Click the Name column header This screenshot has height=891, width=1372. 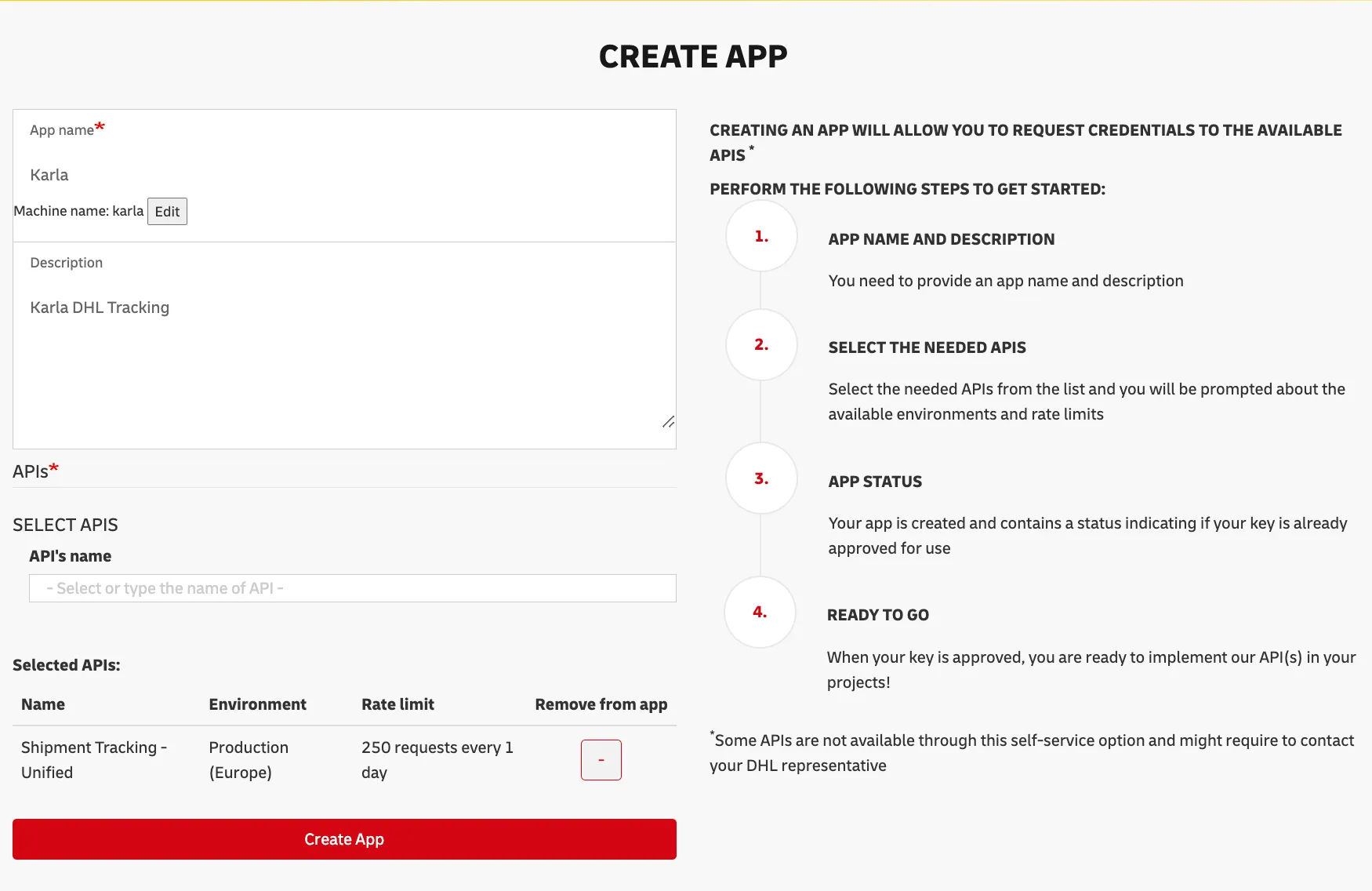pos(43,704)
